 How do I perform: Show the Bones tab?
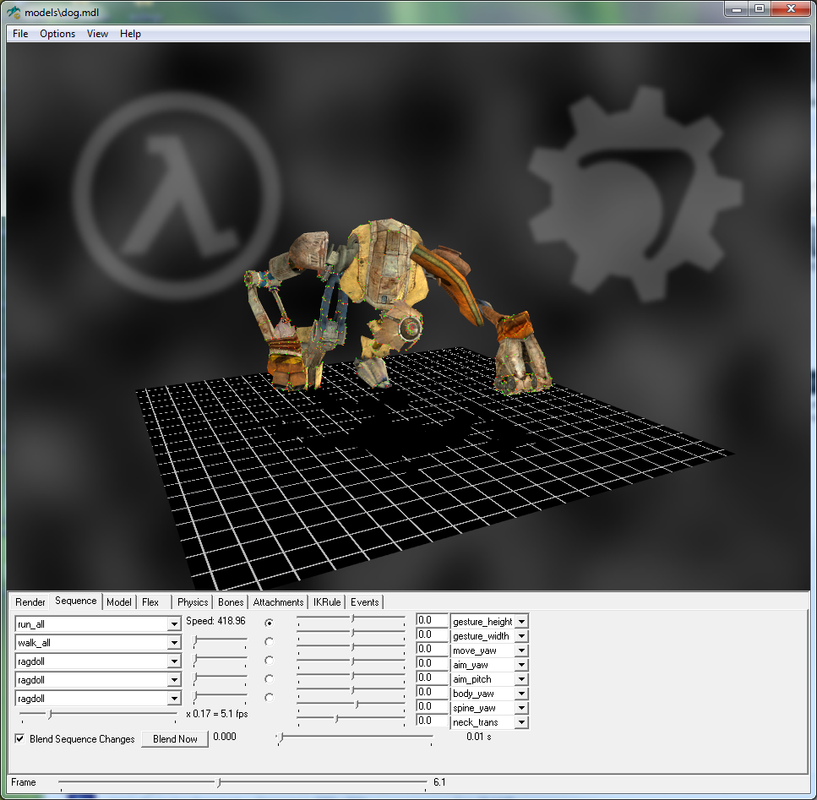point(230,602)
